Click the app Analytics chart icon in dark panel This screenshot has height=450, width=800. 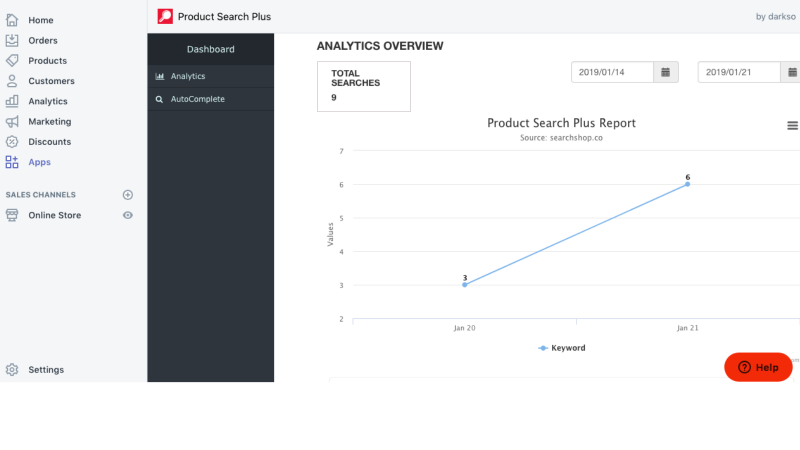[x=160, y=76]
